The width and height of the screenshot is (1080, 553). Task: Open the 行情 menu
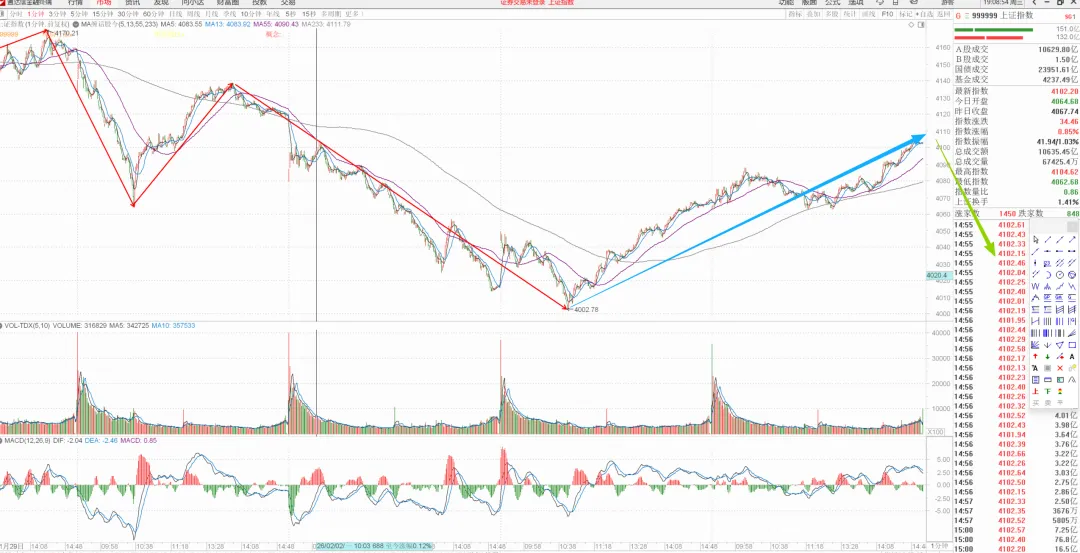(x=75, y=3)
